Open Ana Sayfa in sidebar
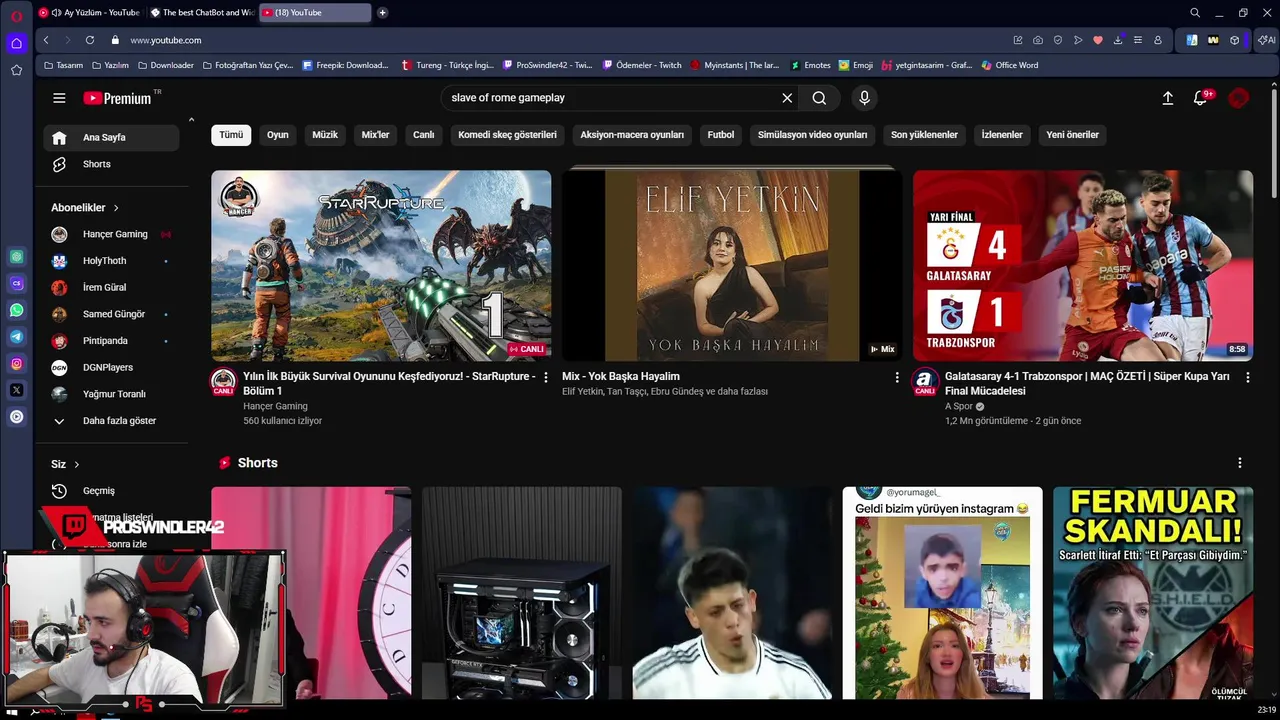The image size is (1280, 720). [x=111, y=137]
